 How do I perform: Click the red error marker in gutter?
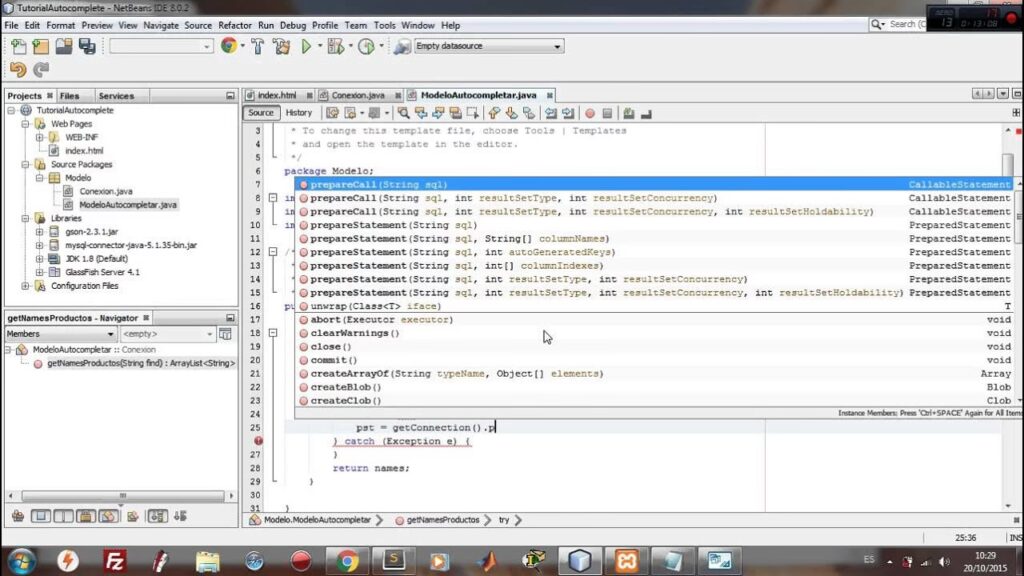point(258,441)
